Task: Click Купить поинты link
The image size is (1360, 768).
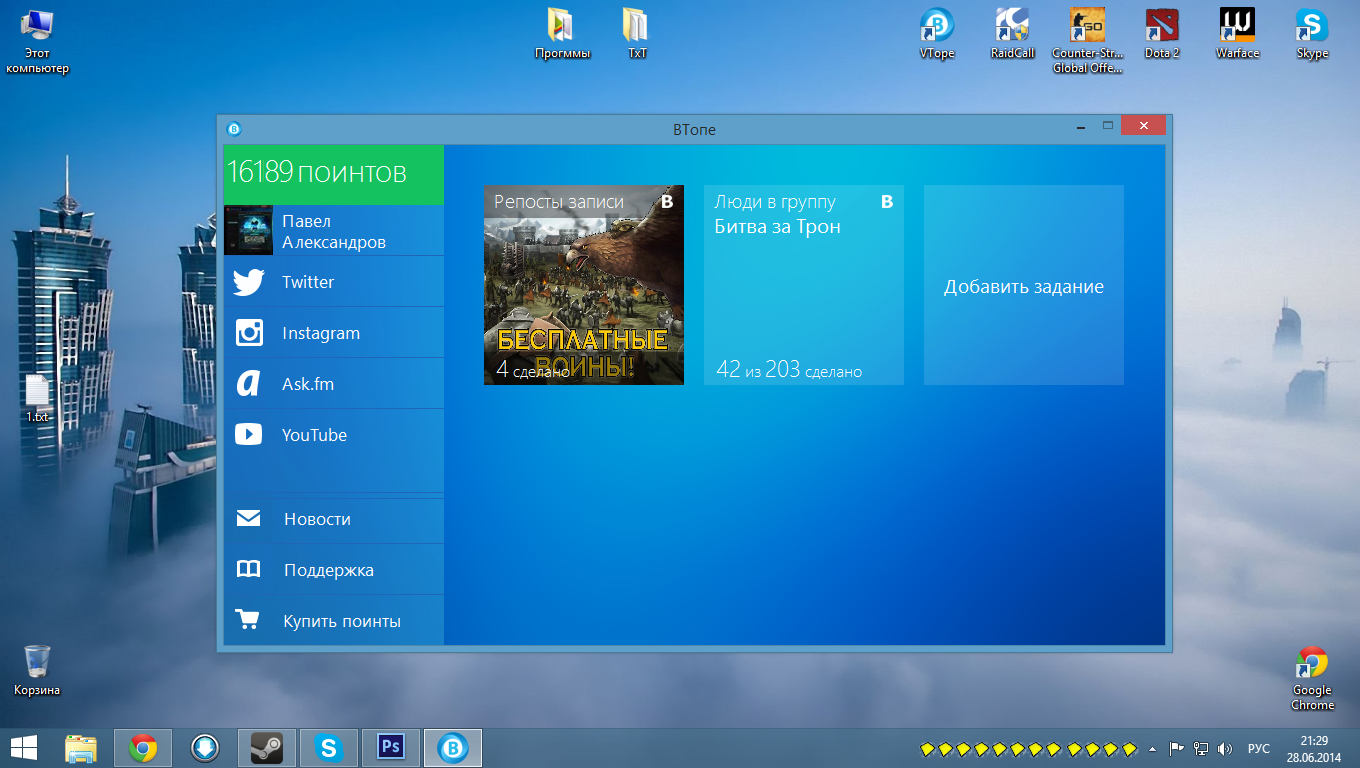Action: pos(342,621)
